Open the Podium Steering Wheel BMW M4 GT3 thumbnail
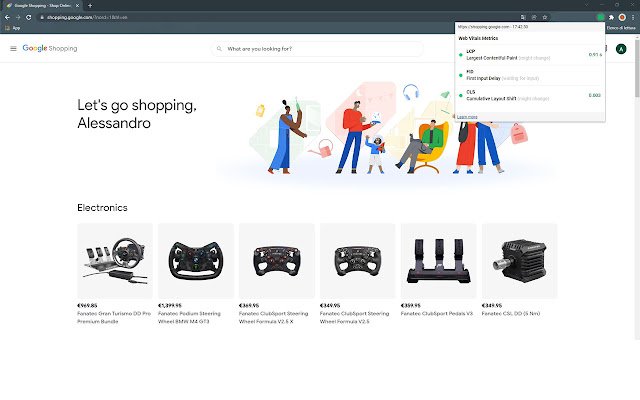This screenshot has width=640, height=400. (196, 261)
